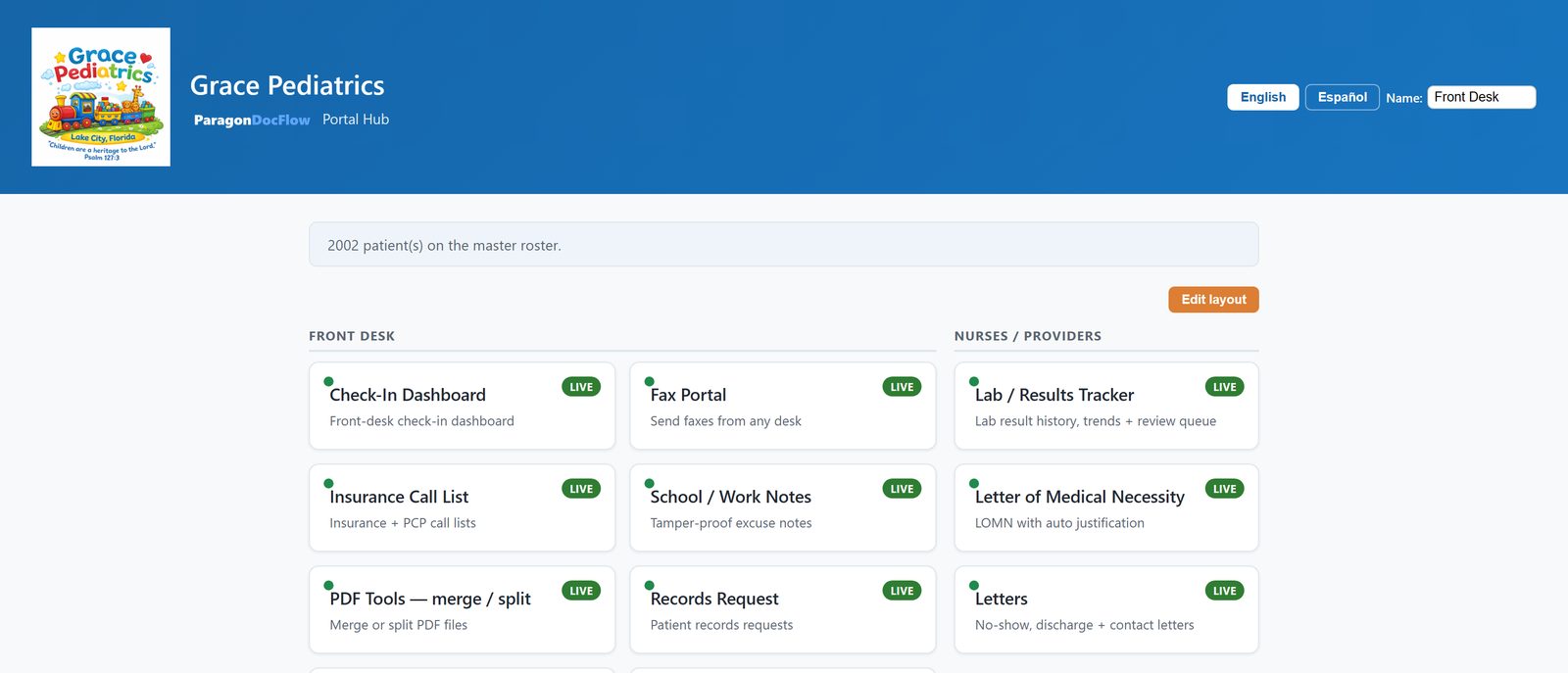The height and width of the screenshot is (673, 1568).
Task: Click green status dot on Lab / Results Tracker
Action: (973, 381)
